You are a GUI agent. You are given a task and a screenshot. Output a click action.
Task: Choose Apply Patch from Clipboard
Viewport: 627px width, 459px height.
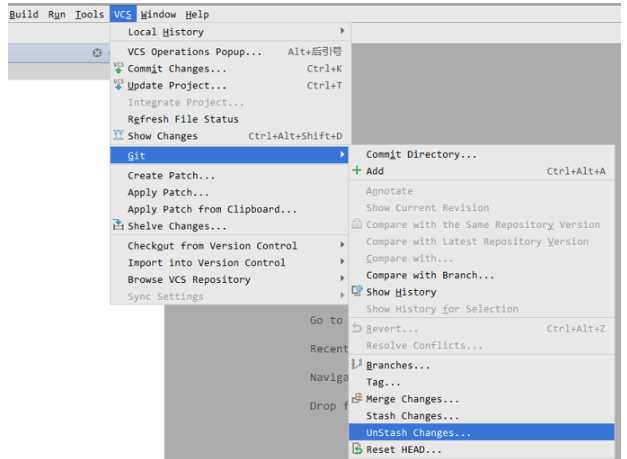(231, 209)
